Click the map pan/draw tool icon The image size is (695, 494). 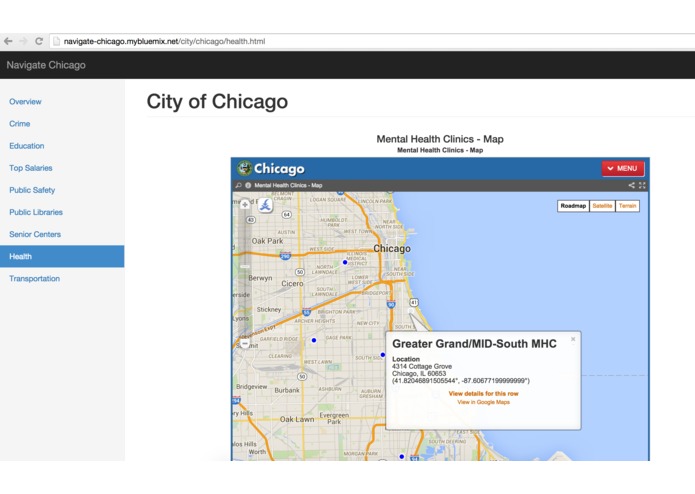pyautogui.click(x=265, y=205)
